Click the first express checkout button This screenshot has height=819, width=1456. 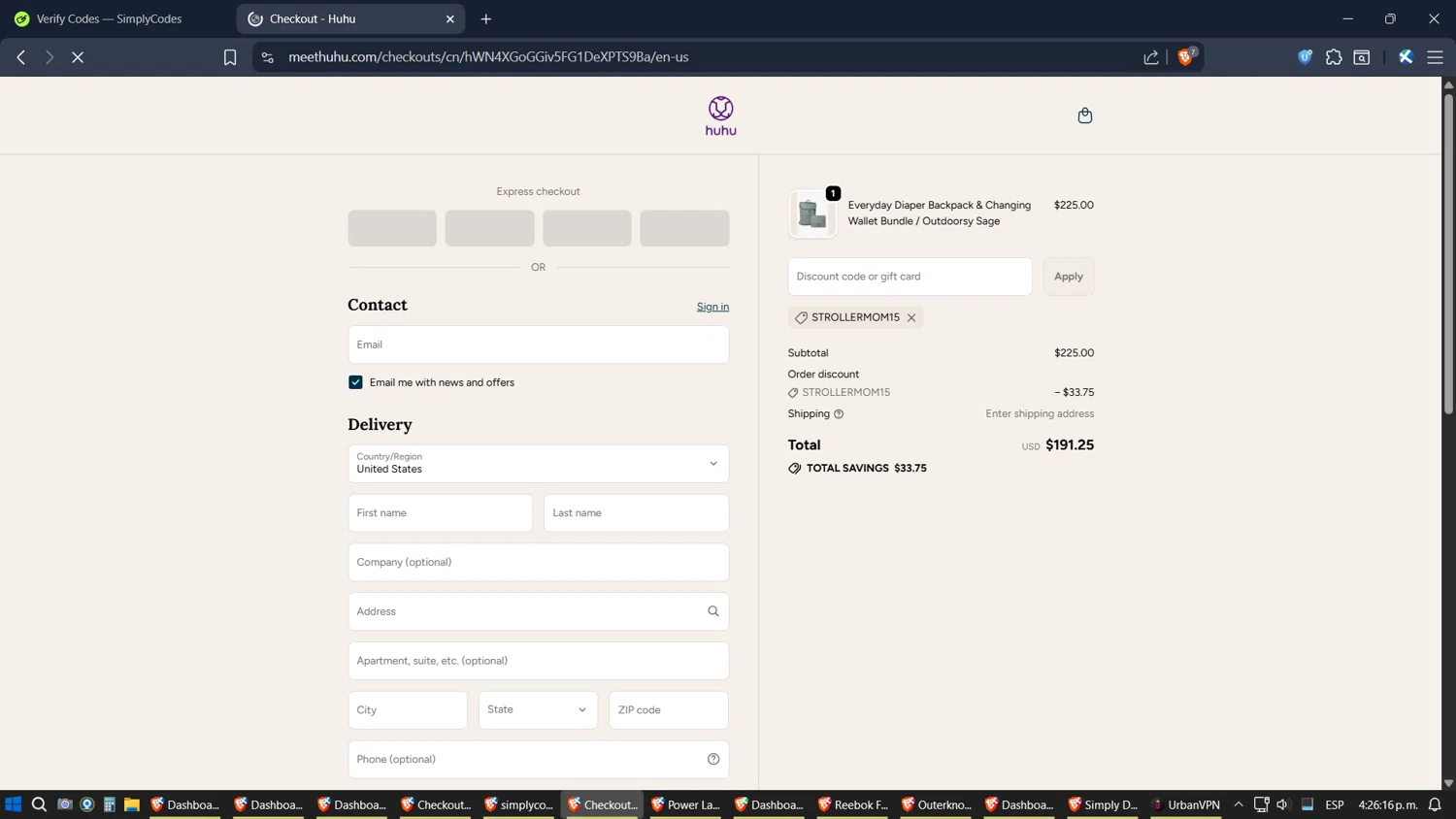click(392, 228)
